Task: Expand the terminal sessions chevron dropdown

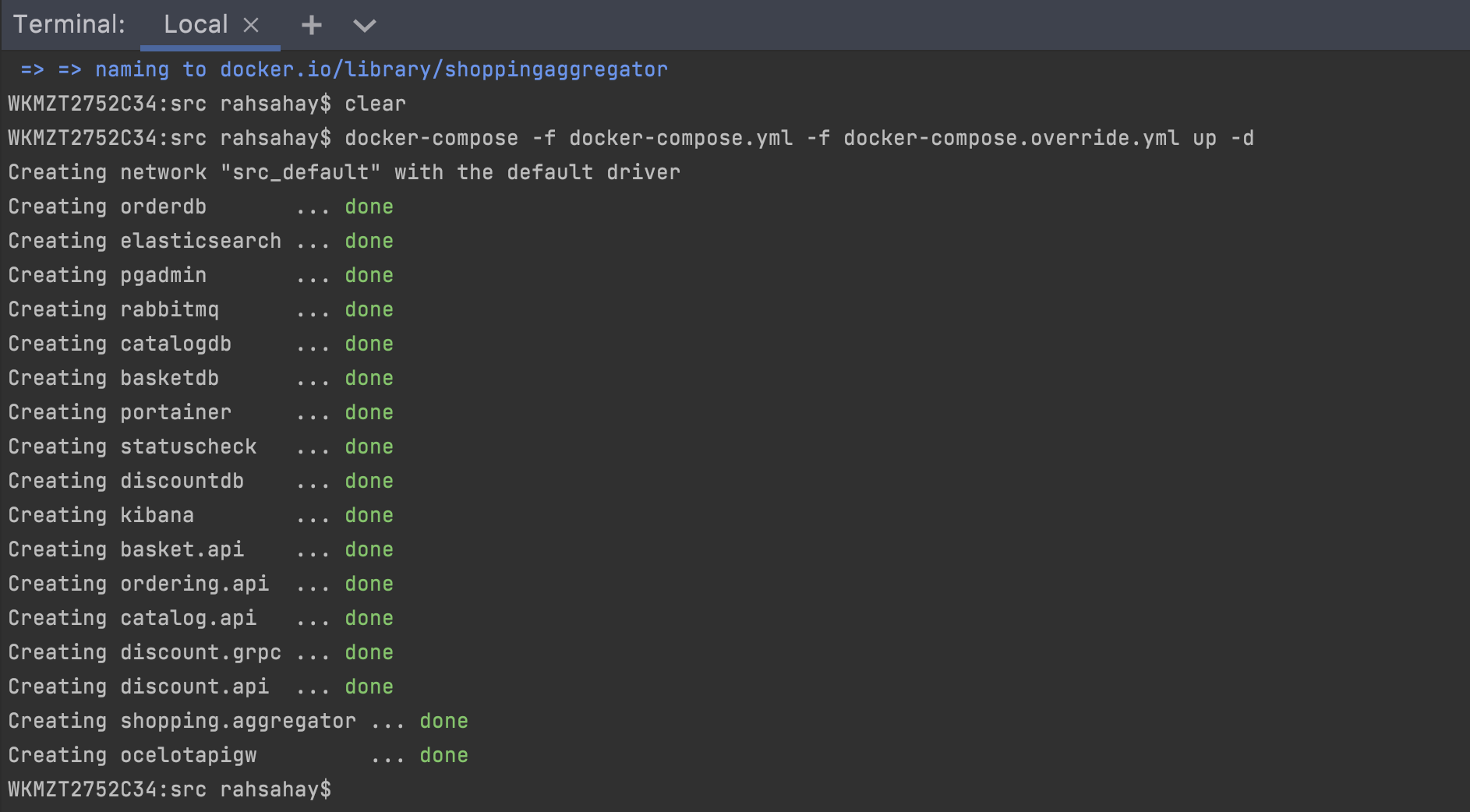Action: pyautogui.click(x=363, y=25)
